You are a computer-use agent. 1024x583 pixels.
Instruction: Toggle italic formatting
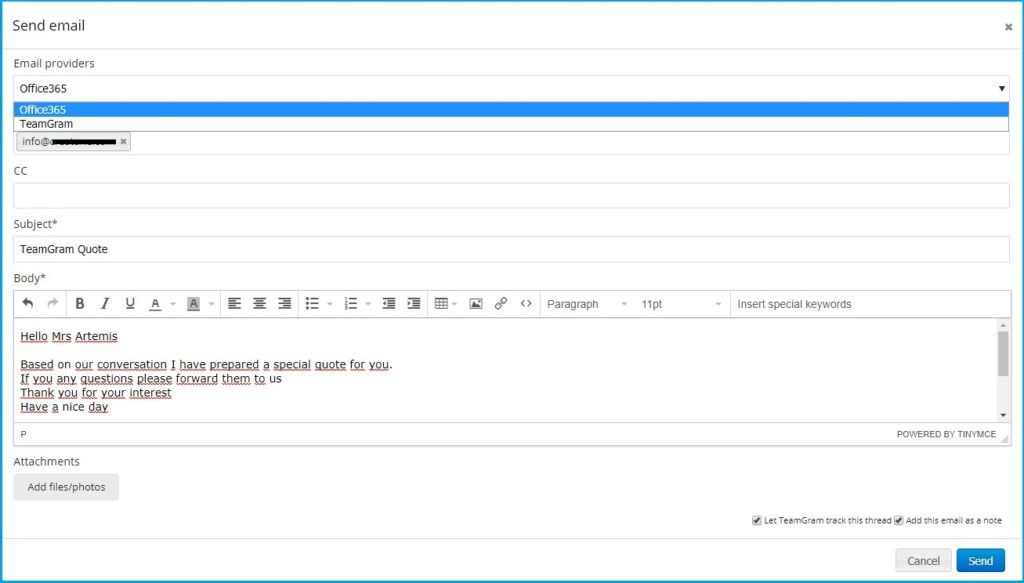coord(104,304)
